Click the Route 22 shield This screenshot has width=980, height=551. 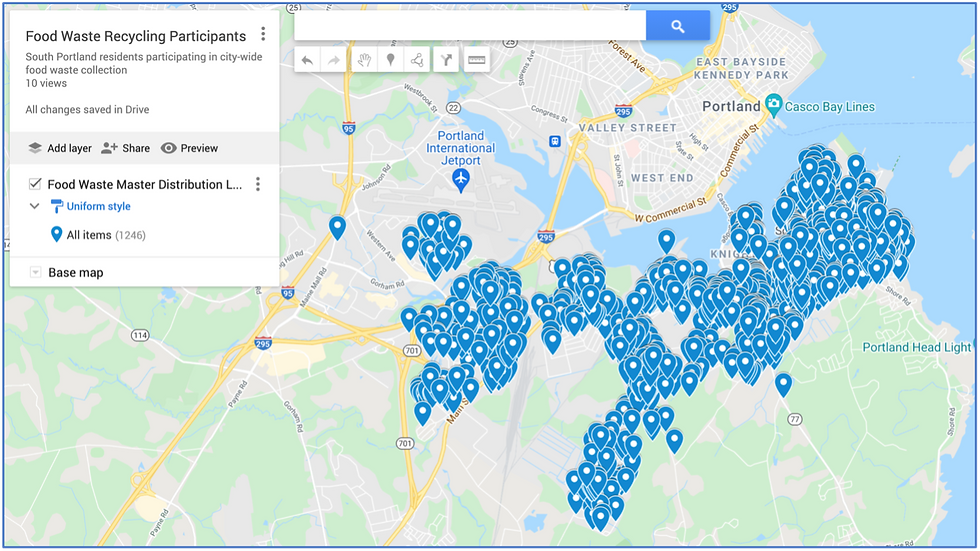click(453, 108)
